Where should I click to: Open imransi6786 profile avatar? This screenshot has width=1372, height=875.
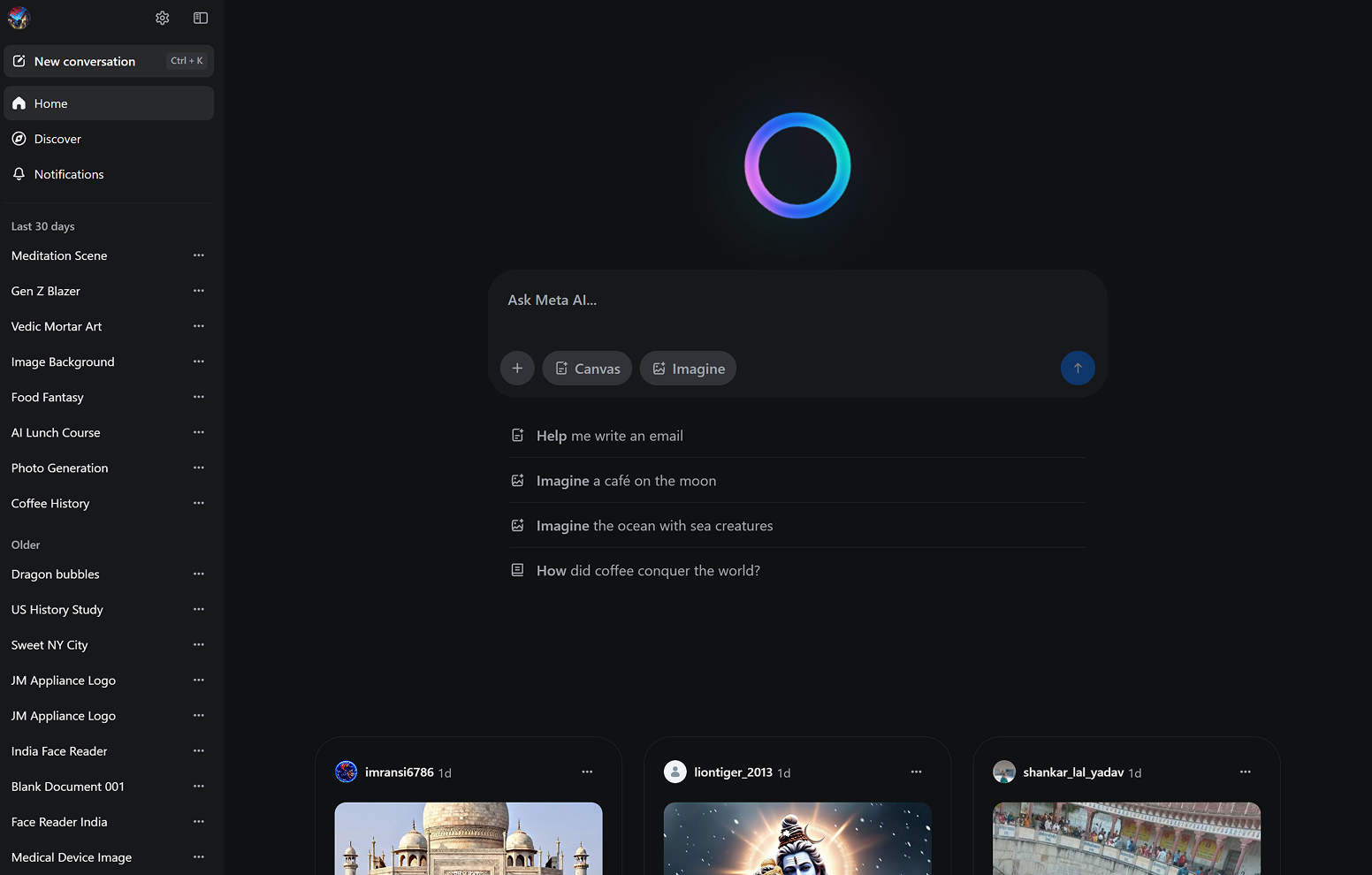[x=347, y=772]
